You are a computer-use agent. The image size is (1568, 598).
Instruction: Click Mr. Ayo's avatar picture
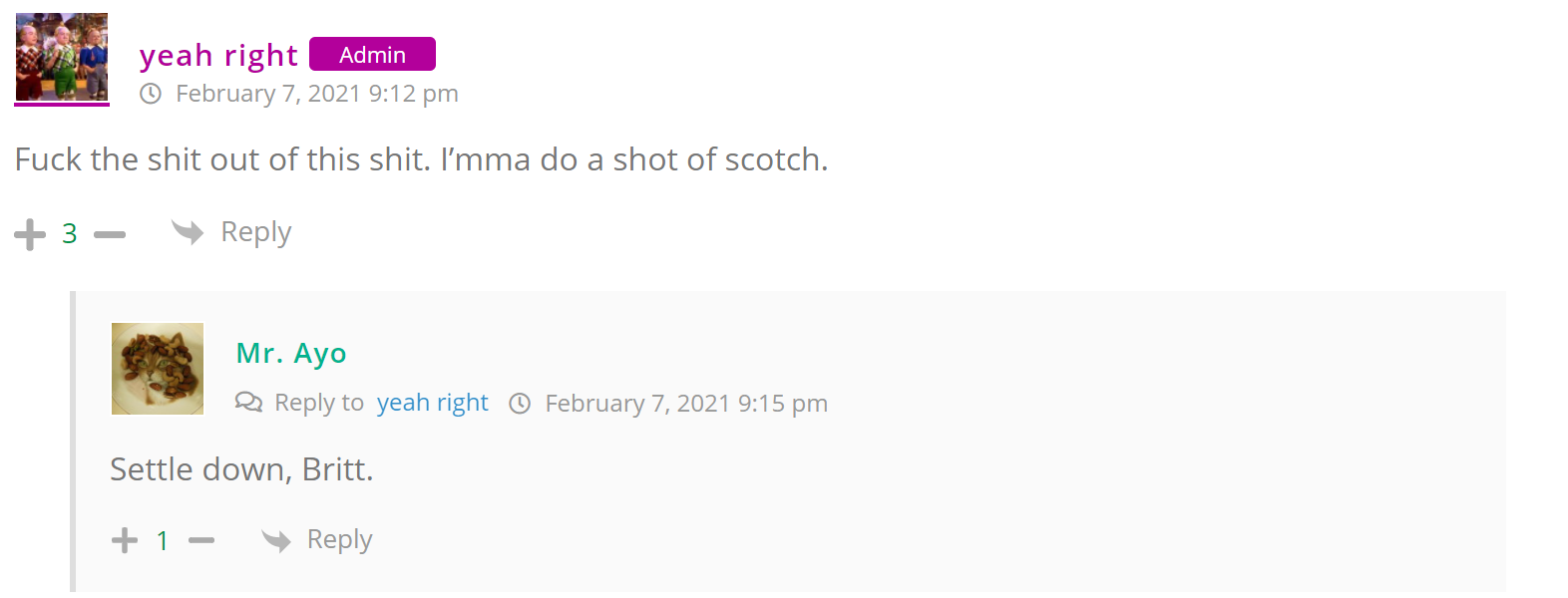pos(158,369)
